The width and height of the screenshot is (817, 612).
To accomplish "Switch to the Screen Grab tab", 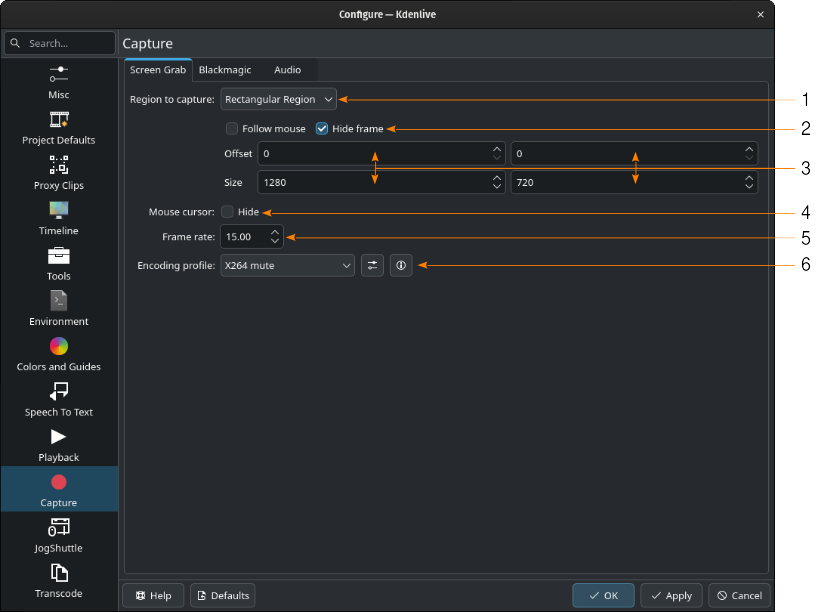I will pyautogui.click(x=158, y=70).
